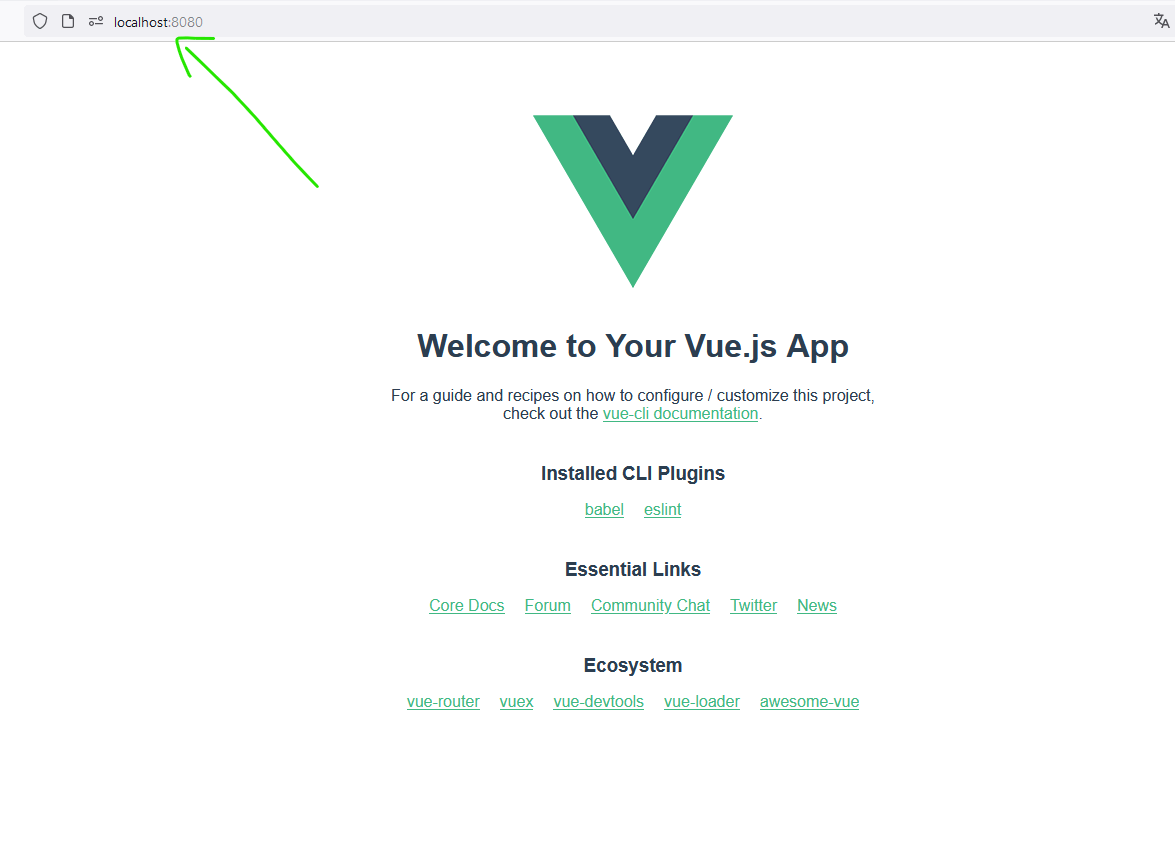Open the News link
This screenshot has height=854, width=1175.
[x=817, y=605]
